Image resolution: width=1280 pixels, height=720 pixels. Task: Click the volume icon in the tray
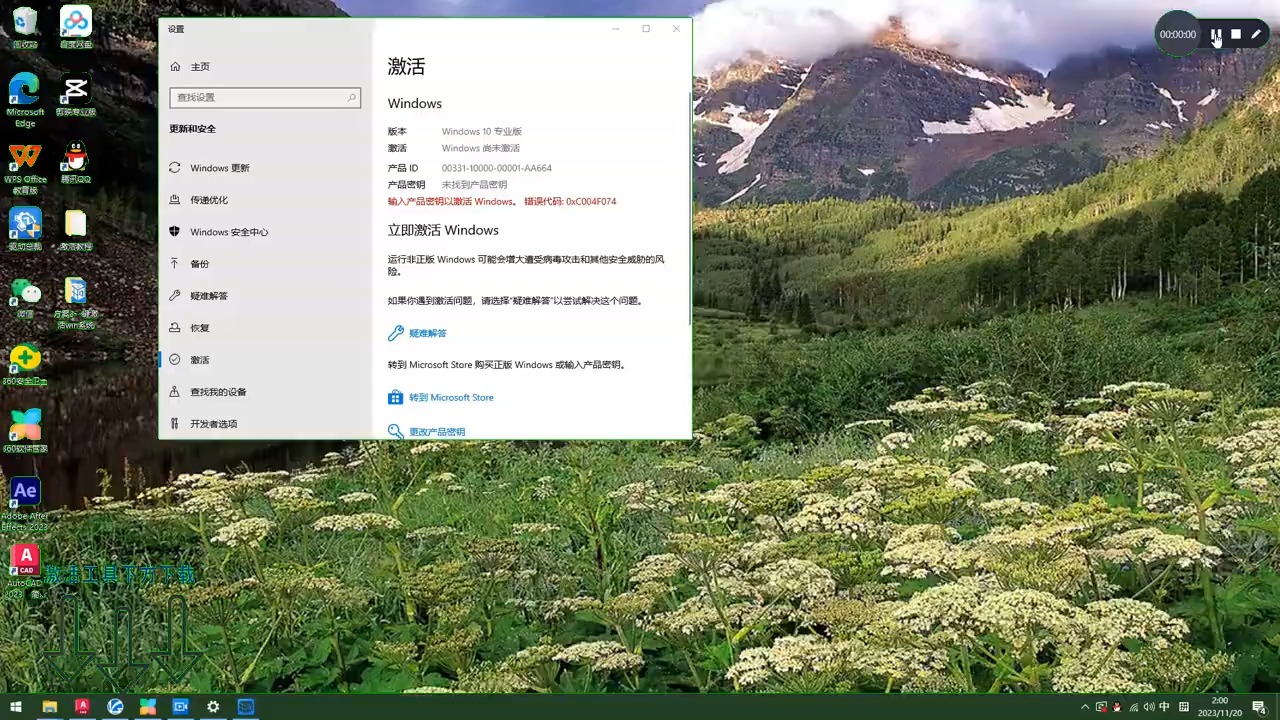point(1149,707)
